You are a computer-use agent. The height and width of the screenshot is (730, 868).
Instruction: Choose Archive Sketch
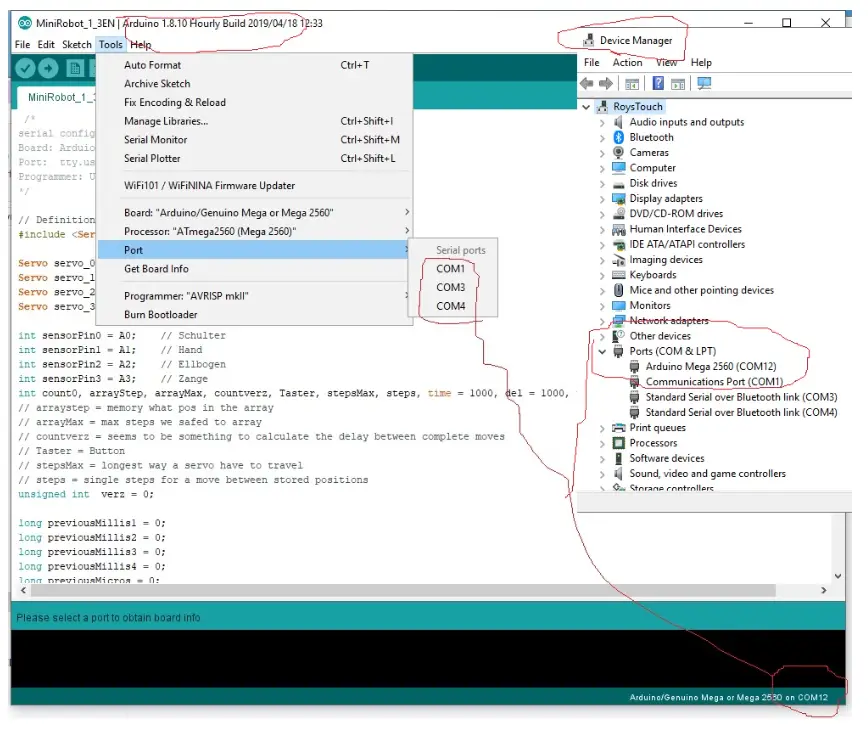click(x=255, y=84)
